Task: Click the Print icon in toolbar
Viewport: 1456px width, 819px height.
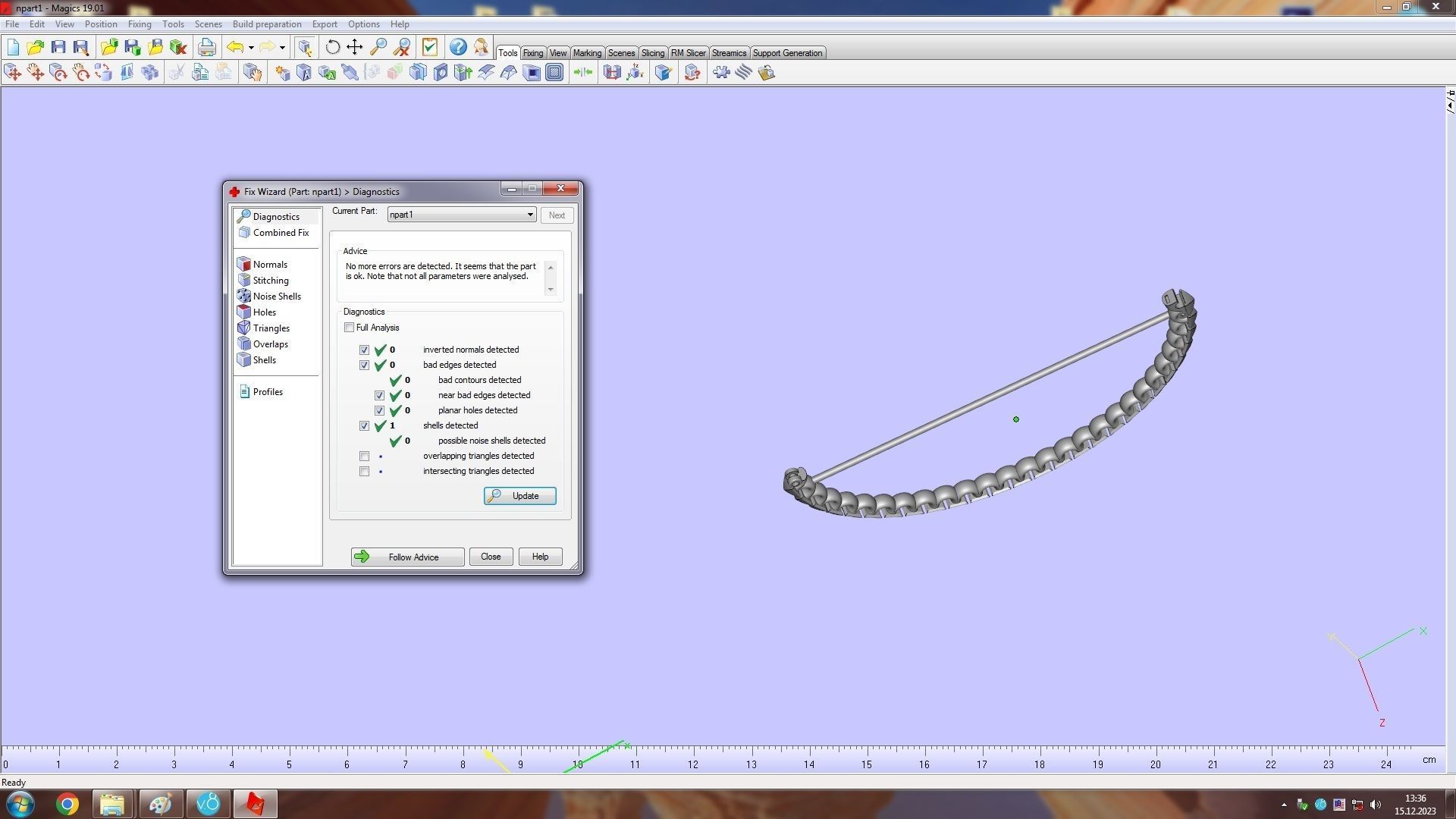Action: coord(206,47)
